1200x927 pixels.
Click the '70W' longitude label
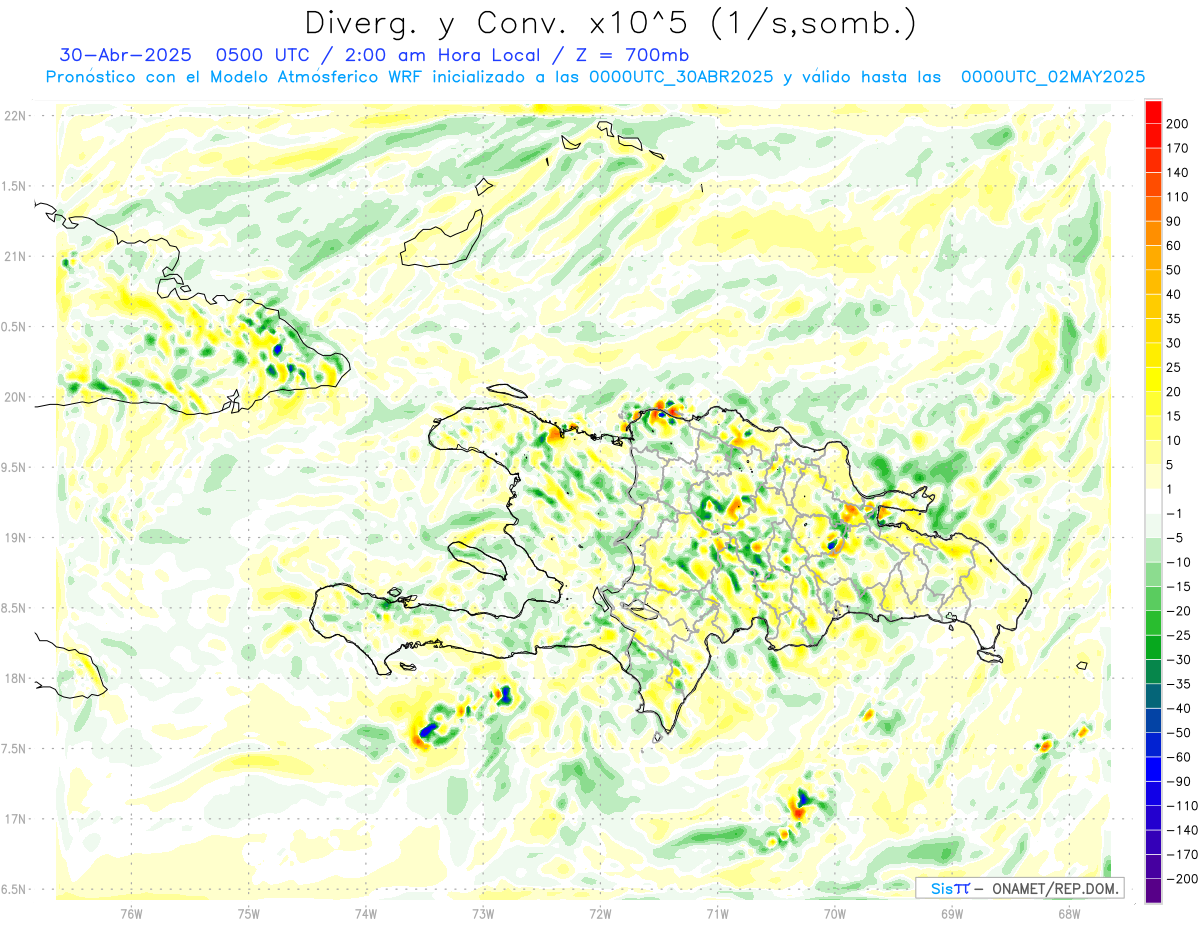coord(835,913)
